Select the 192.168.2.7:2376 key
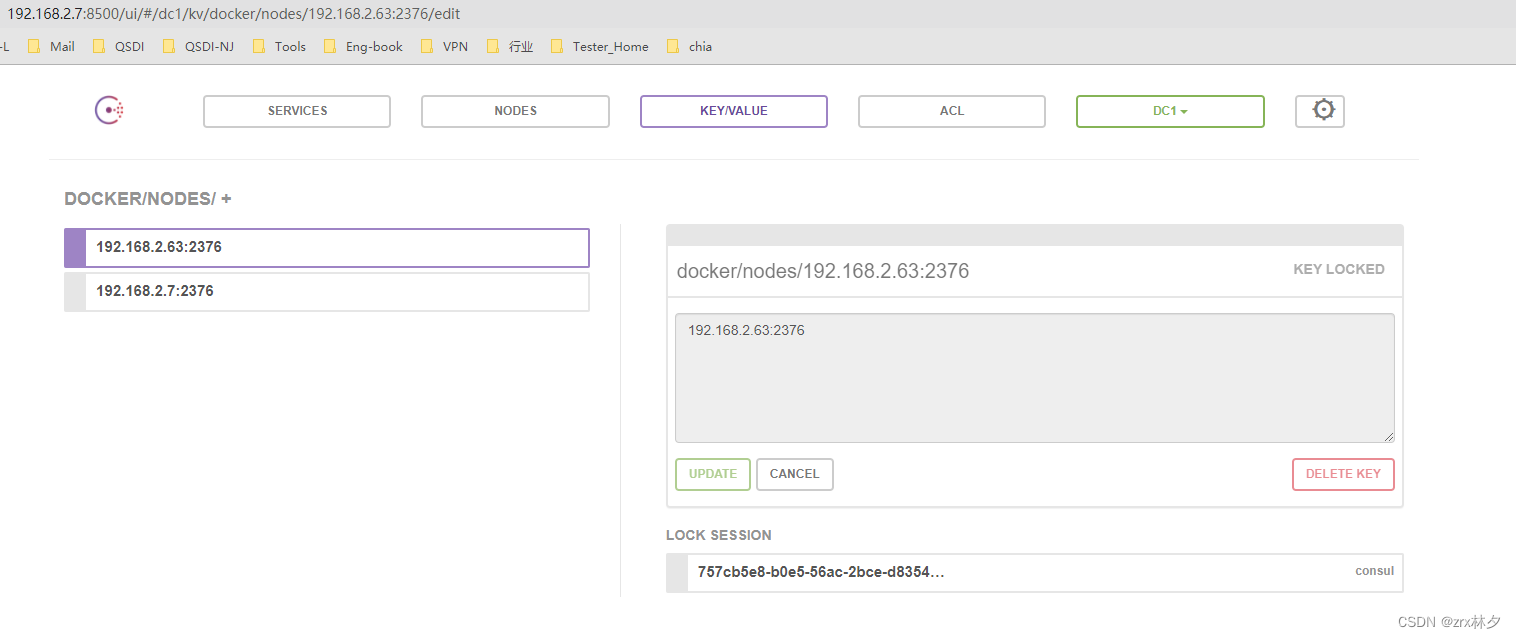Image resolution: width=1516 pixels, height=638 pixels. (x=327, y=291)
